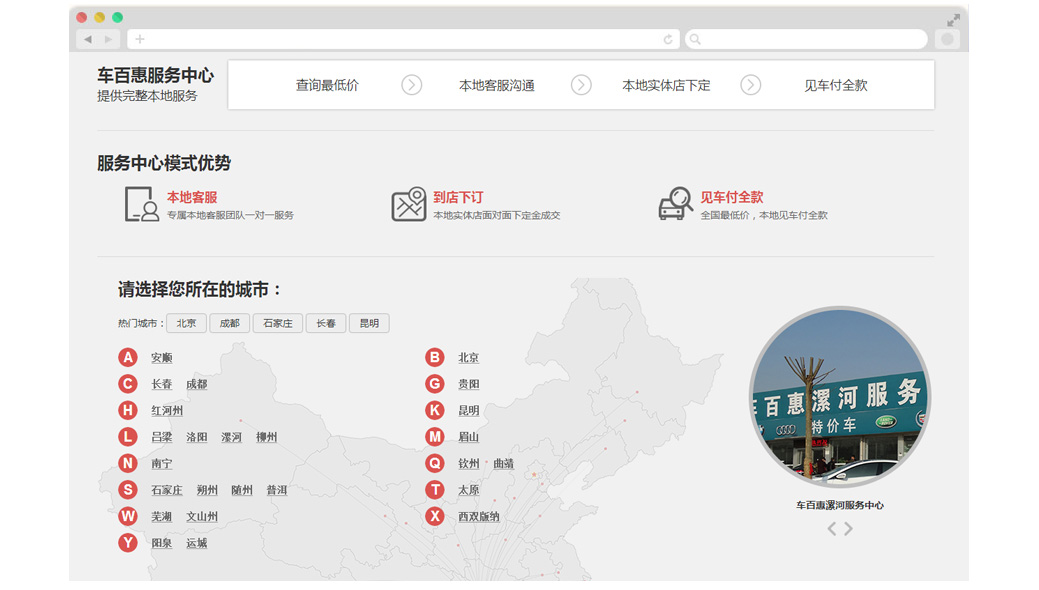Open city link 眉山
The height and width of the screenshot is (590, 1039).
[468, 437]
